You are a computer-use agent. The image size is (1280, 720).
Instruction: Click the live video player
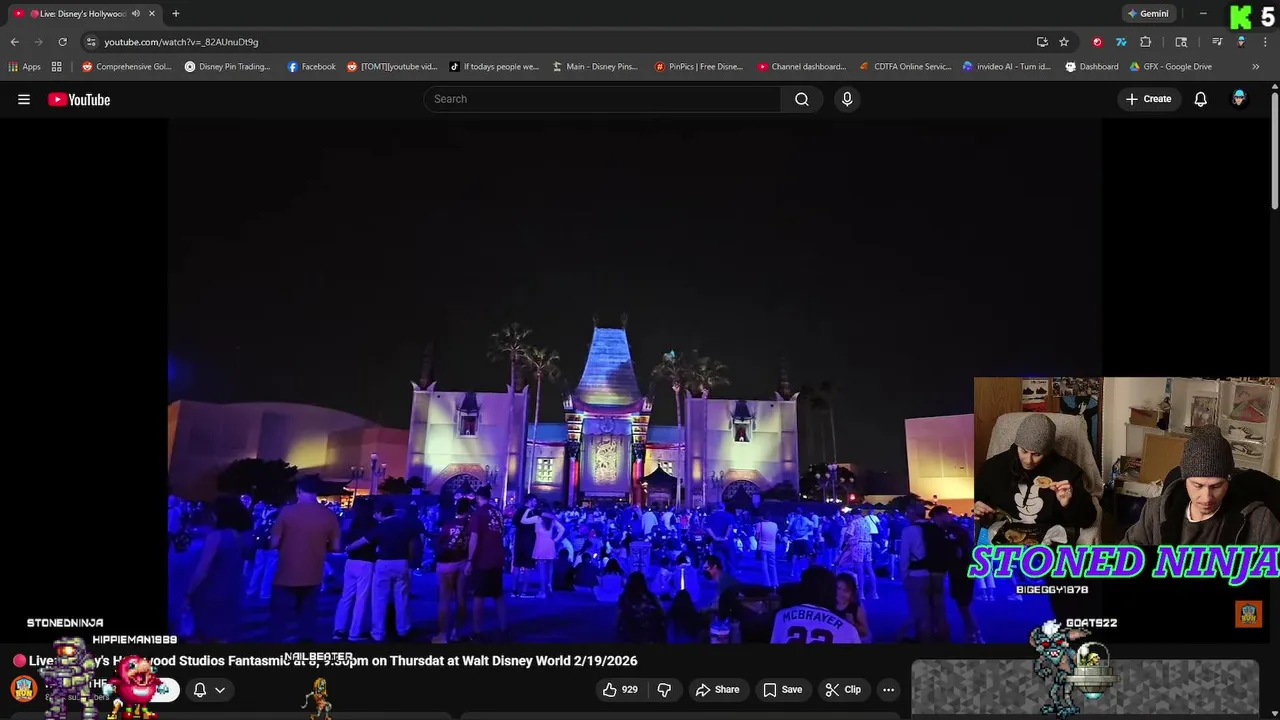[x=634, y=380]
